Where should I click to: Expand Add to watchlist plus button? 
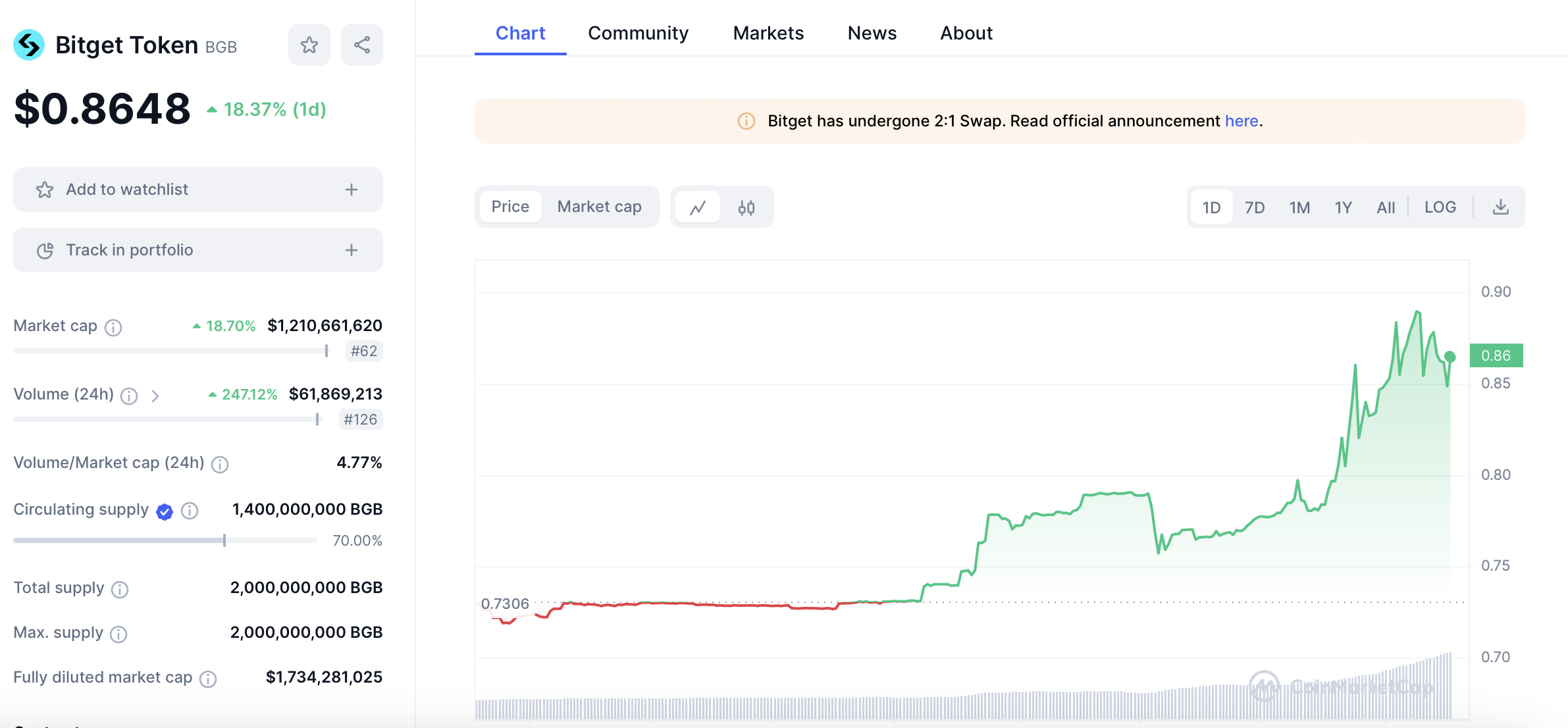[352, 190]
